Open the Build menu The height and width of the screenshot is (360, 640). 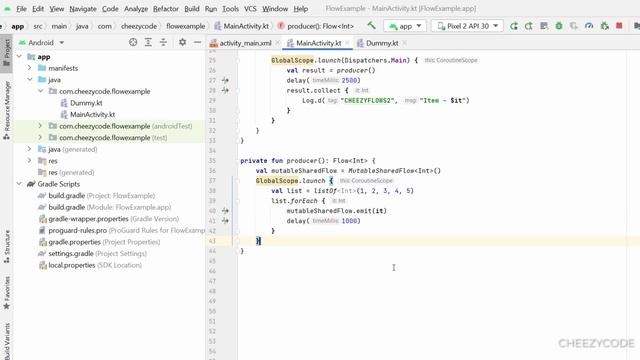click(191, 9)
